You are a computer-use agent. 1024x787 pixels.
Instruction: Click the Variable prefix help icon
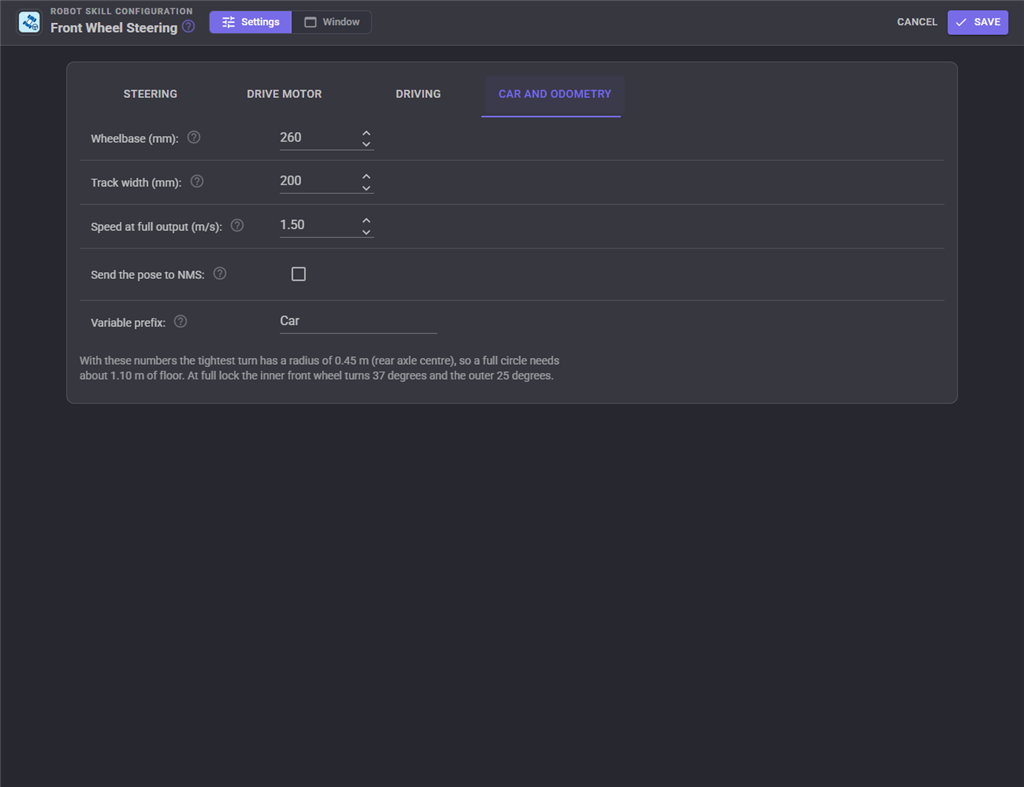[x=180, y=321]
